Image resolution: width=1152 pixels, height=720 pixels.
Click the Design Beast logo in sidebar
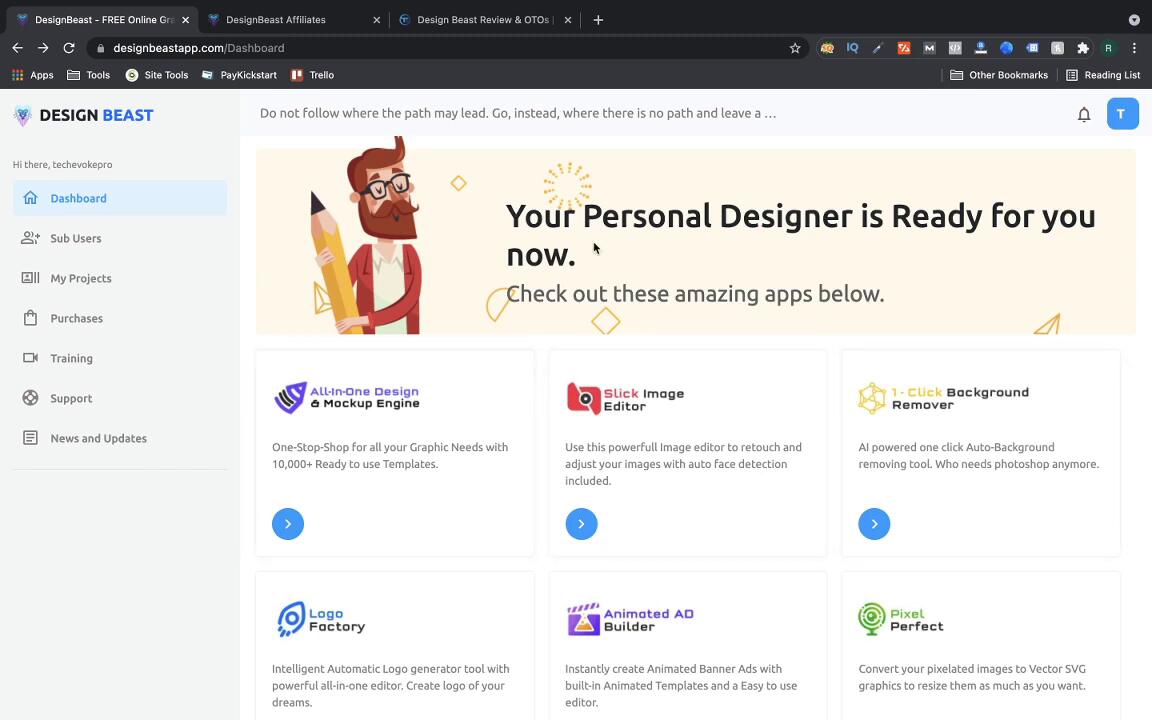(x=84, y=115)
